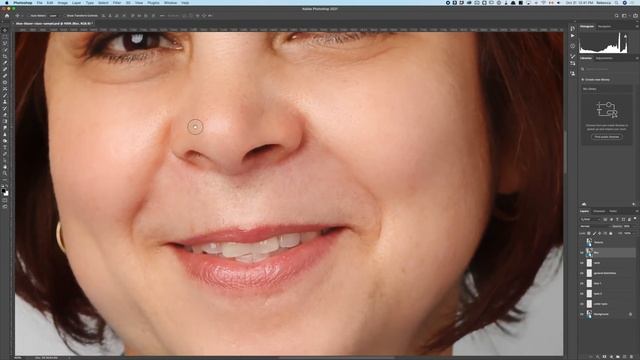Select the Rectangular Marquee tool

5,36
